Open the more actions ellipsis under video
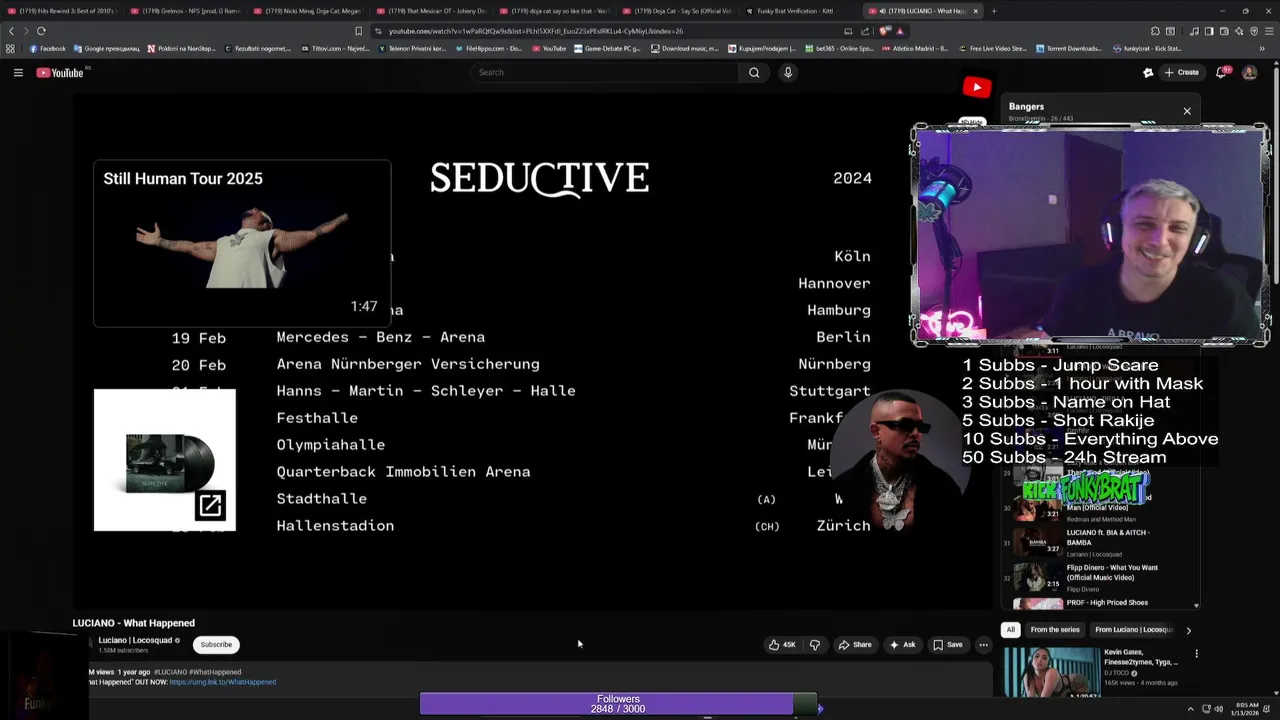1280x720 pixels. (983, 645)
